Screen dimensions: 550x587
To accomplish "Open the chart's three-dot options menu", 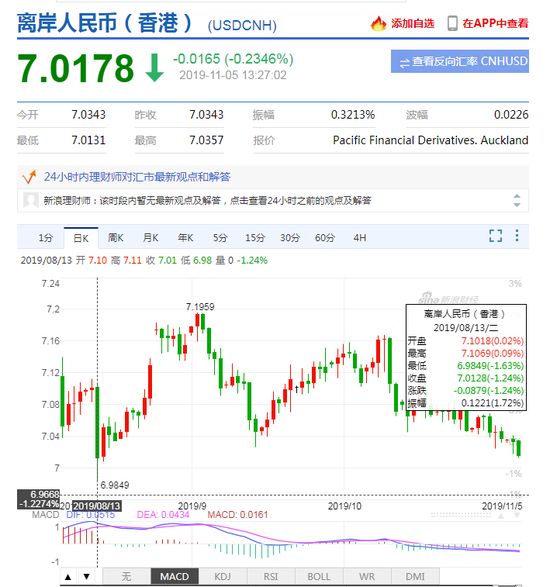I will pos(517,235).
